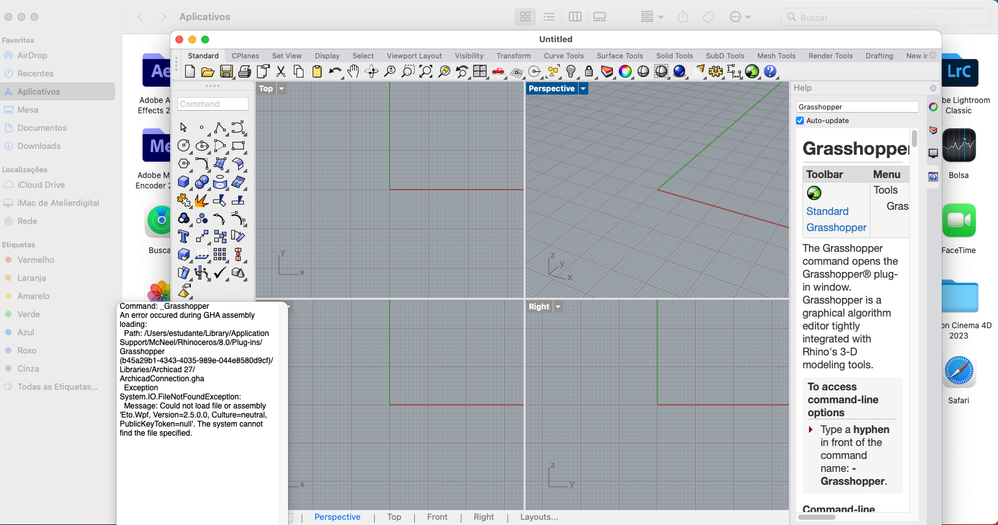This screenshot has width=998, height=525.
Task: Choose the Explode tool icon
Action: pos(201,201)
